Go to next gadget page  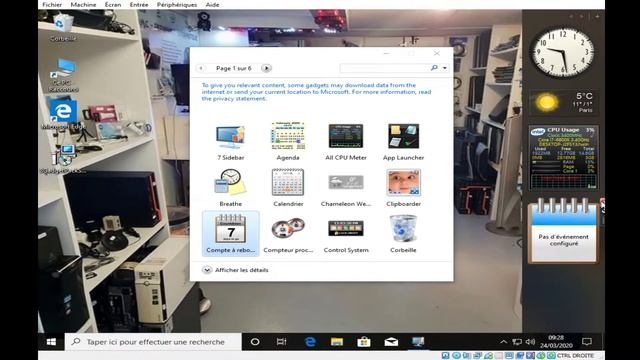266,68
